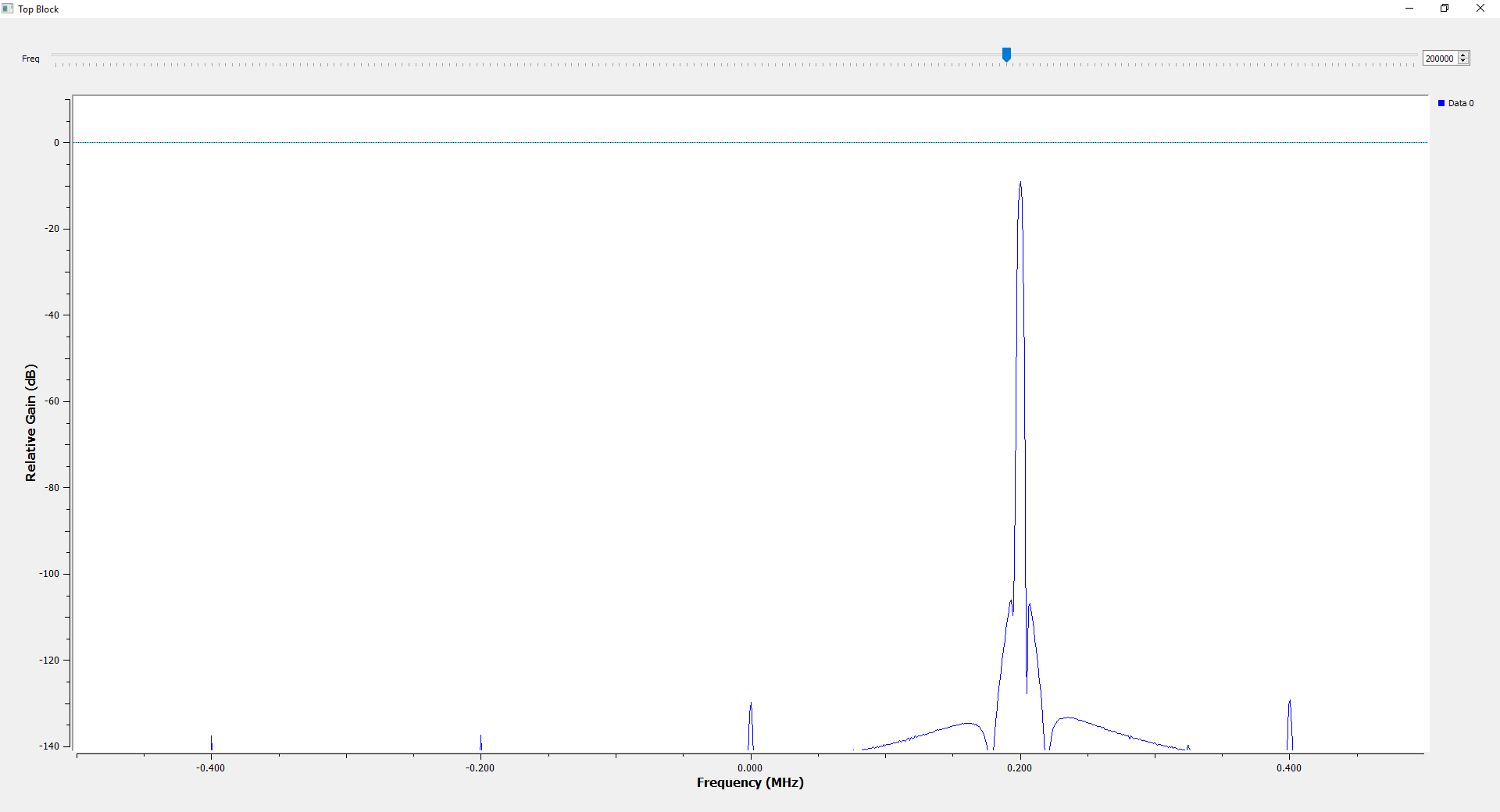Click the 0.200 frequency axis tick label
Viewport: 1500px width, 812px height.
click(1020, 768)
